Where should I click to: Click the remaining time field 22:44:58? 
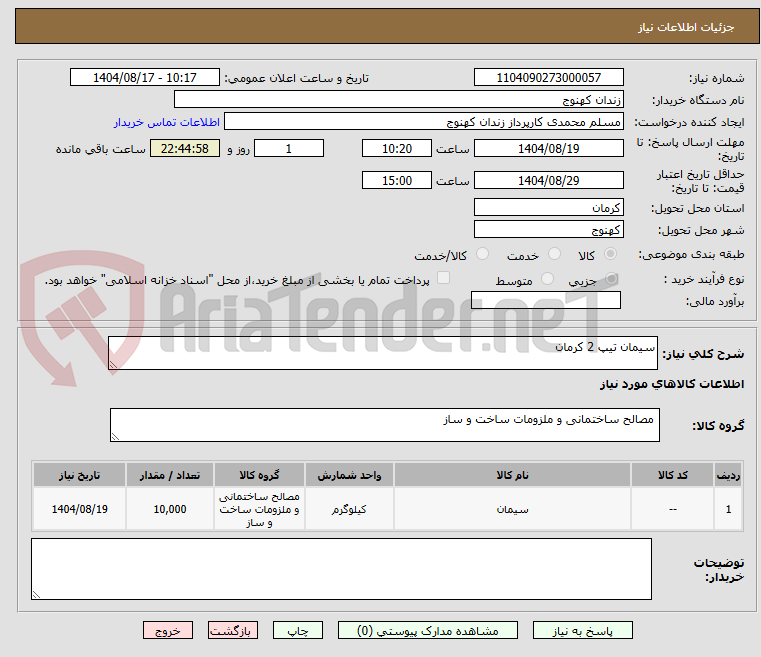[x=184, y=148]
